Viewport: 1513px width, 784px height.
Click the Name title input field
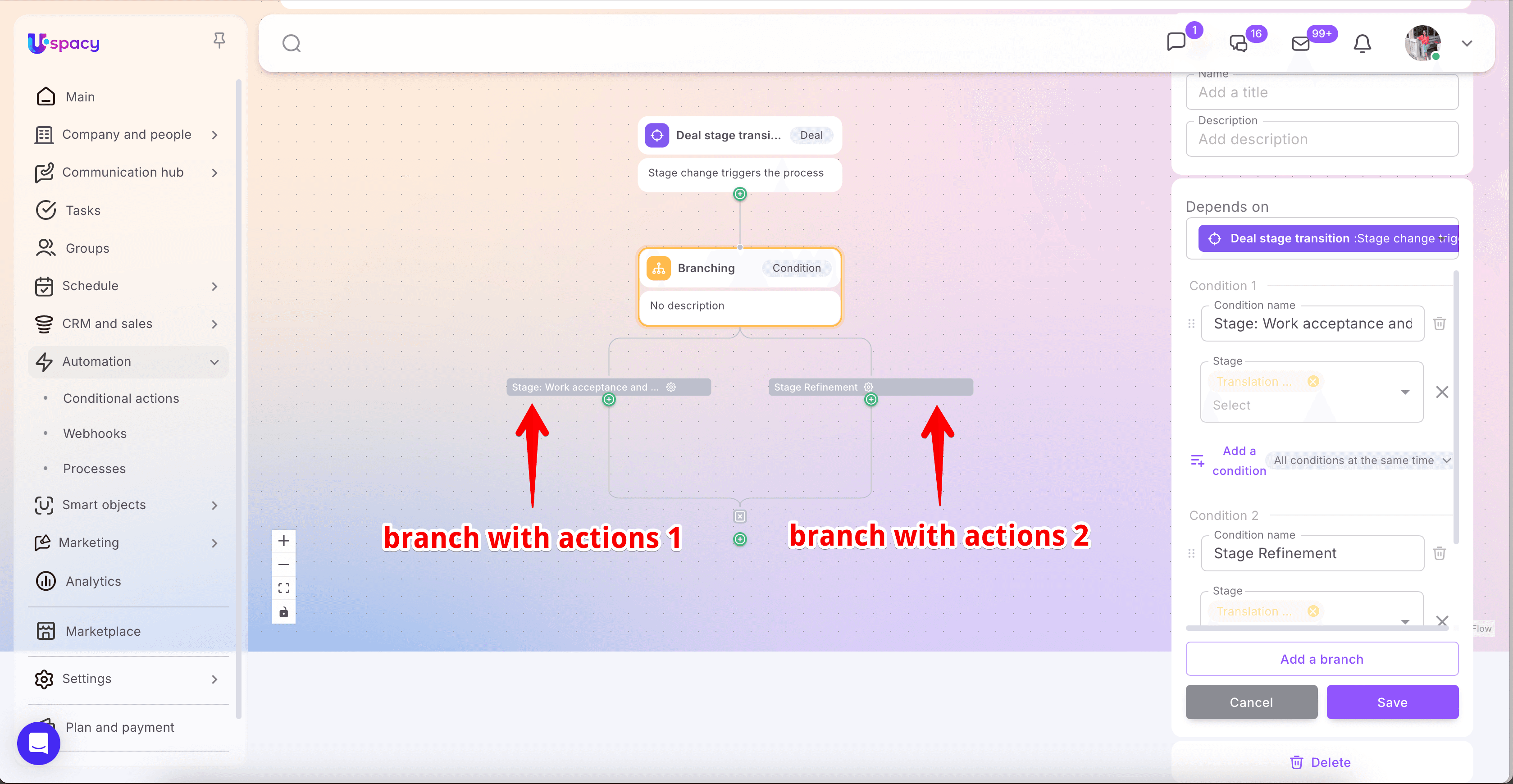tap(1322, 92)
